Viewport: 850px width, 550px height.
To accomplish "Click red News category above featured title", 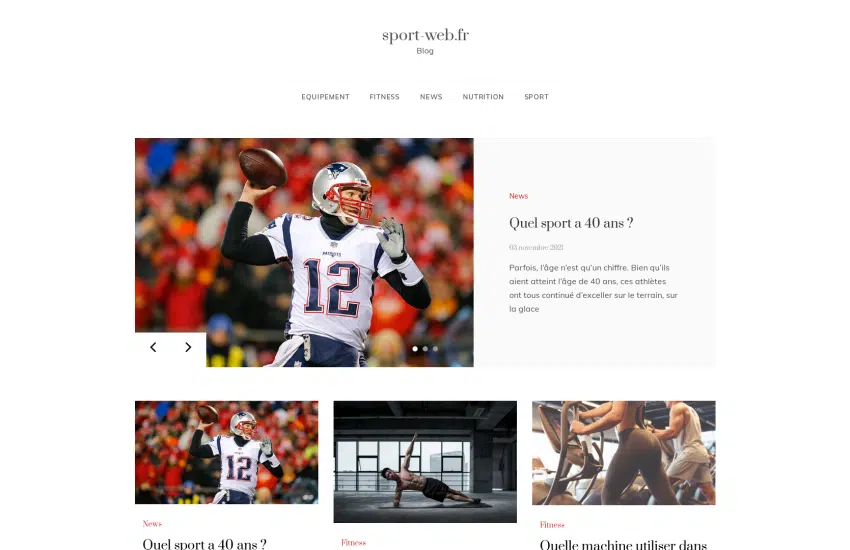I will pyautogui.click(x=518, y=196).
